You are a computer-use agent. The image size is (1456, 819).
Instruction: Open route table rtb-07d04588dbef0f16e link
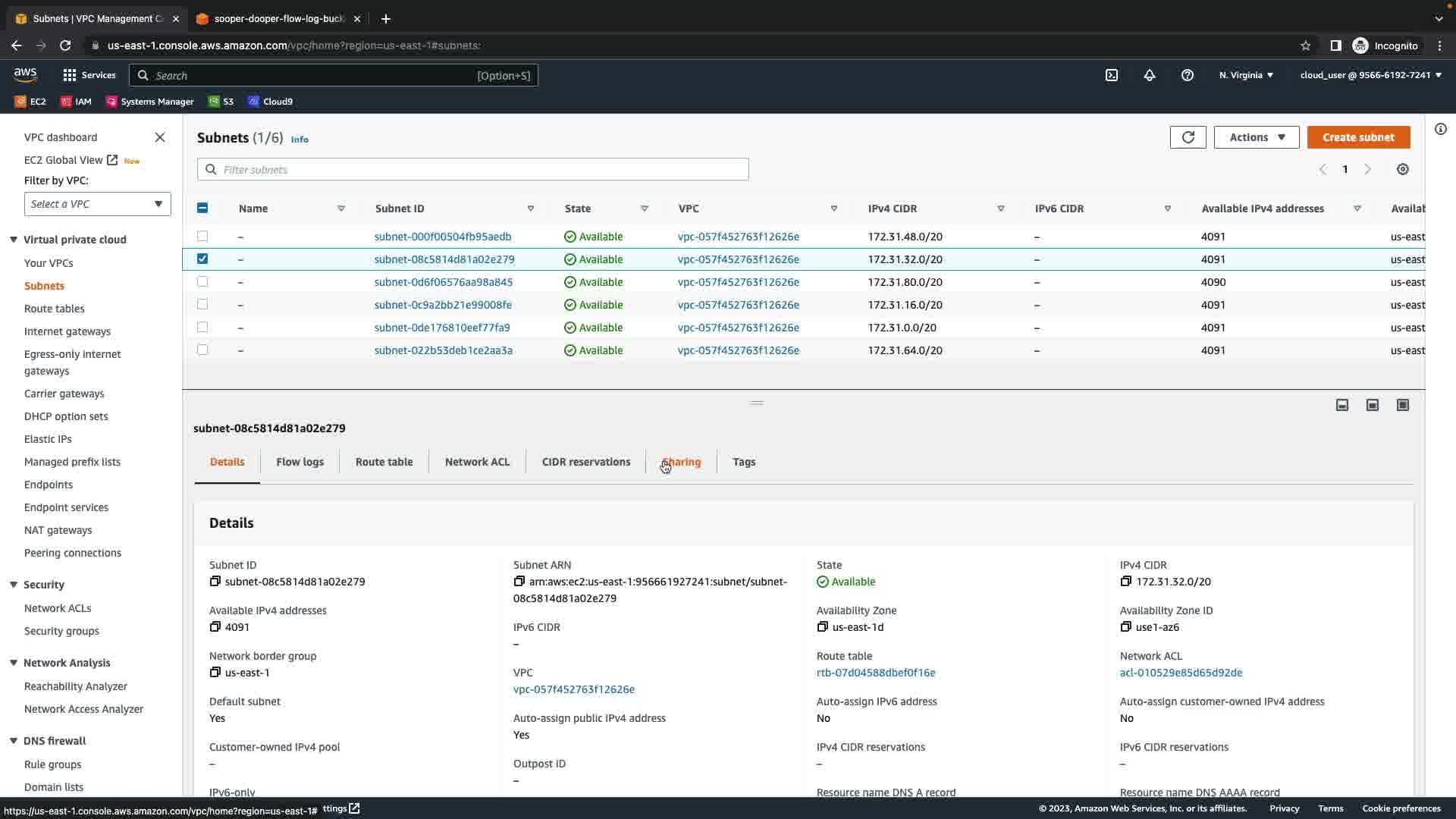pyautogui.click(x=875, y=673)
